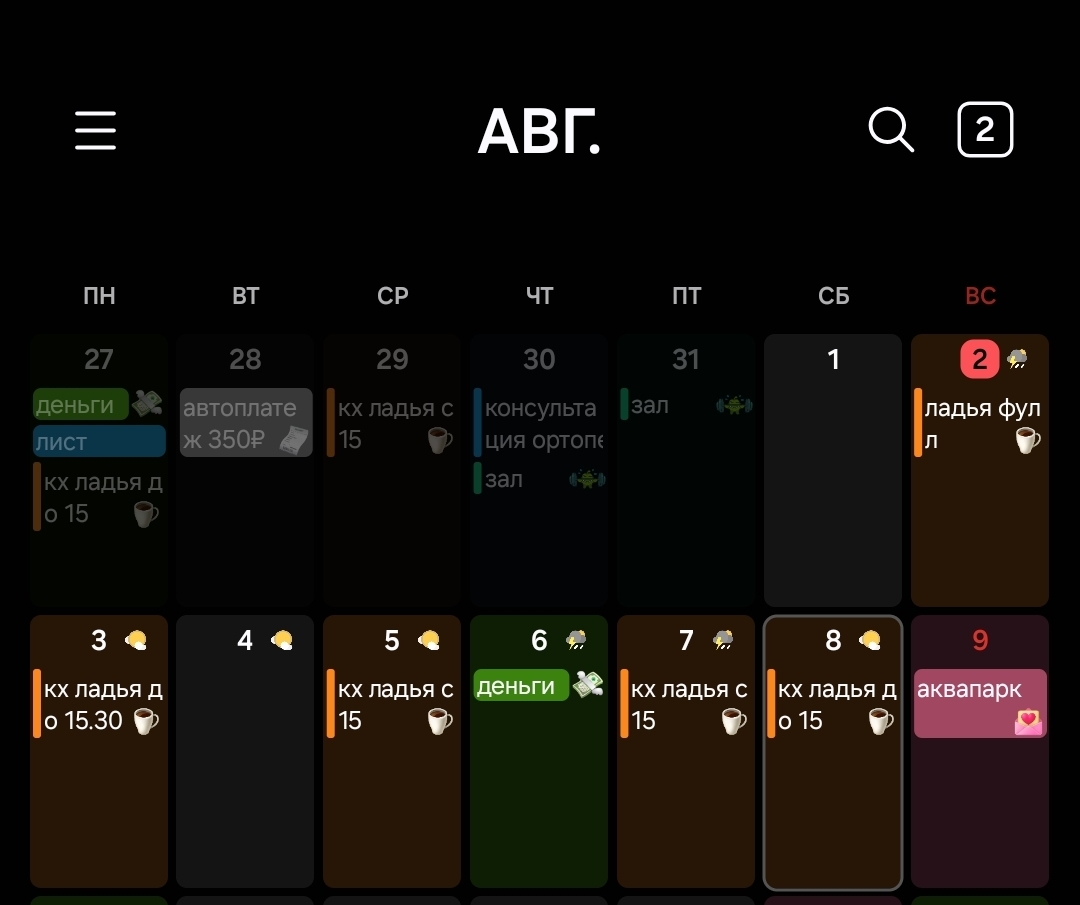Click sunny weather icon on day 3

tap(136, 641)
